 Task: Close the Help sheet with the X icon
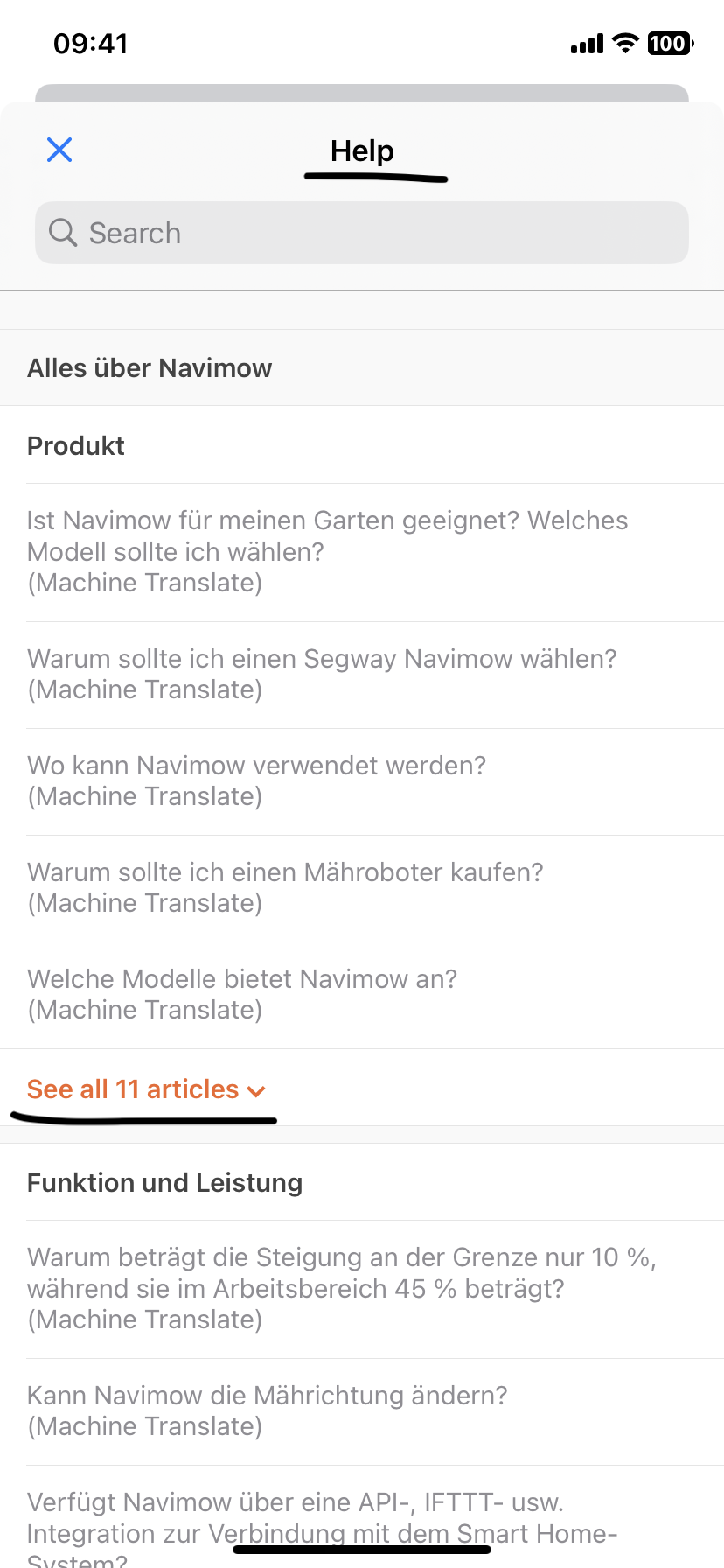pyautogui.click(x=59, y=150)
